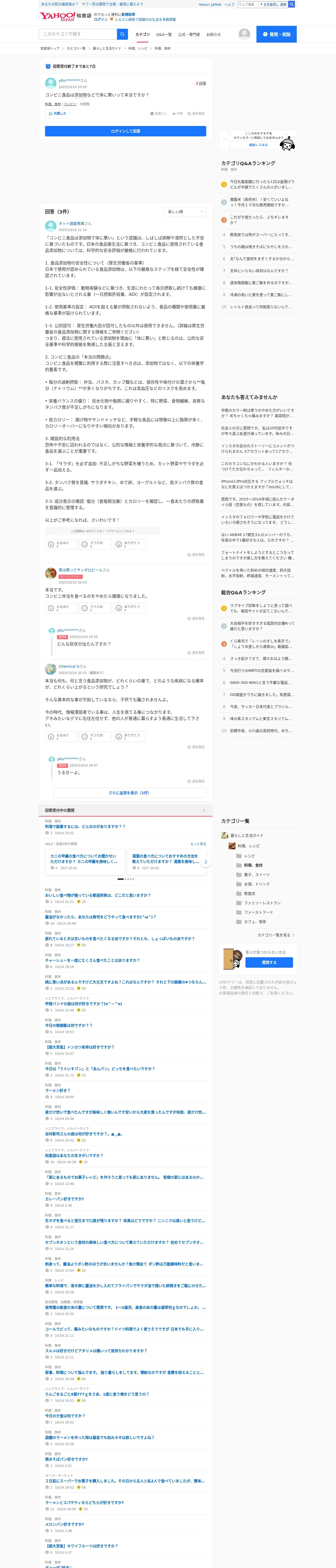Click ファーストフード category in sidebar
Image resolution: width=336 pixels, height=1568 pixels.
[259, 912]
